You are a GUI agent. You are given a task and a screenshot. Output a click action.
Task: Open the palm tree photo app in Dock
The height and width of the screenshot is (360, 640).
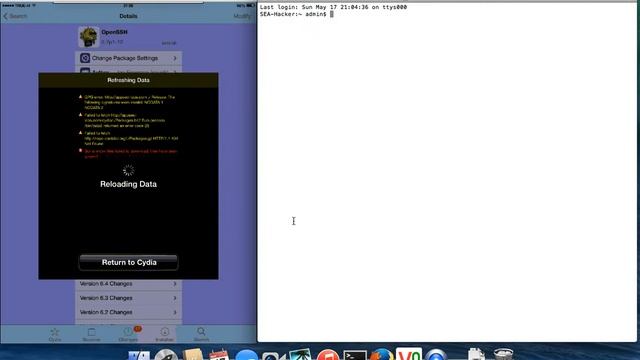(300, 355)
